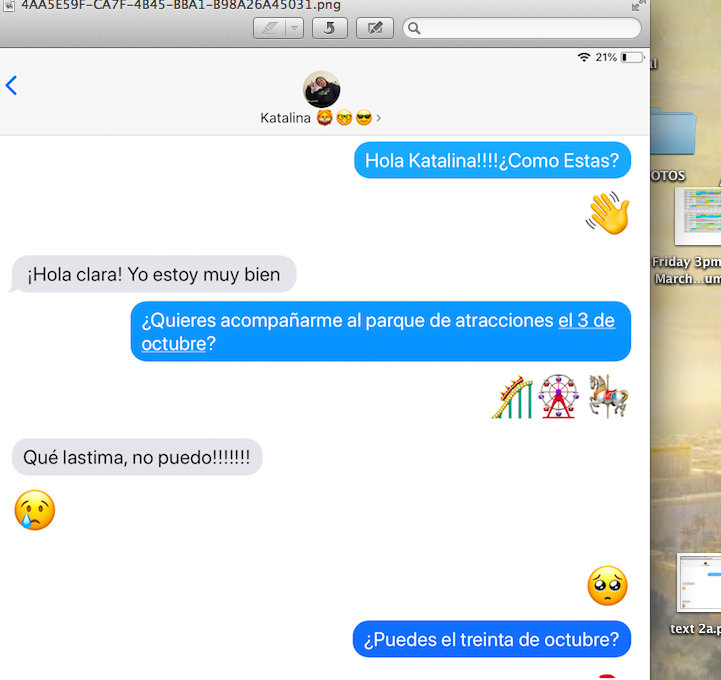Image resolution: width=721 pixels, height=680 pixels.
Task: Open the markup pen dropdown arrow
Action: [295, 29]
